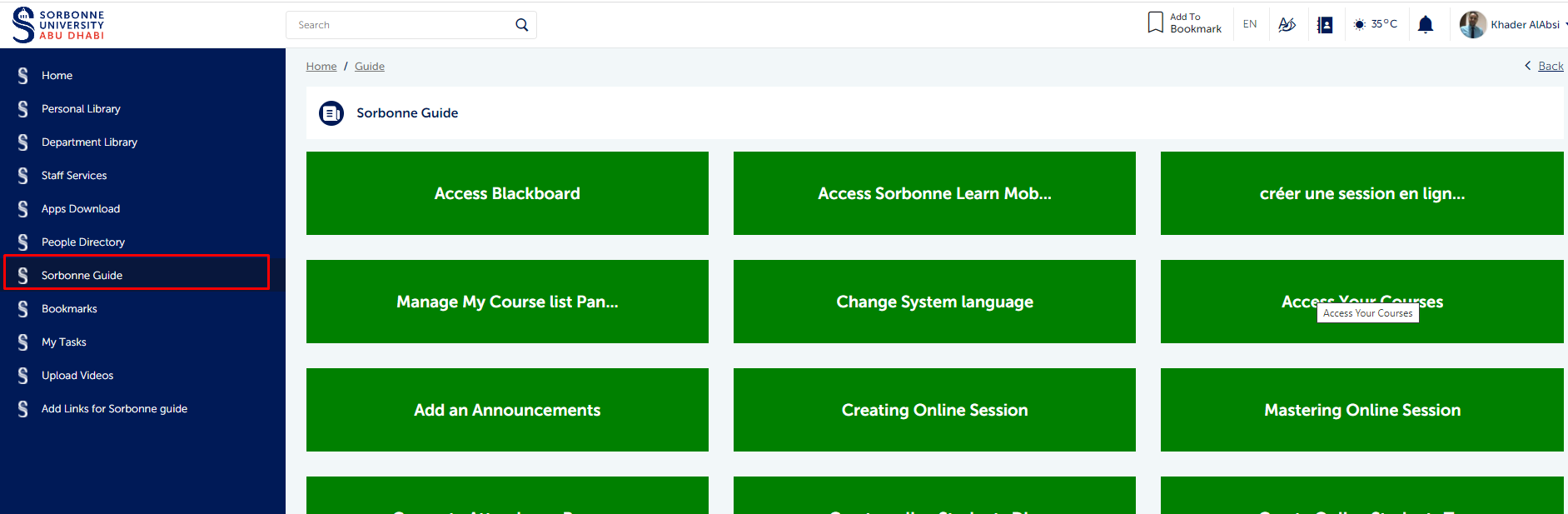Open créer une session en lign... tile
The width and height of the screenshot is (1568, 514).
(1362, 193)
